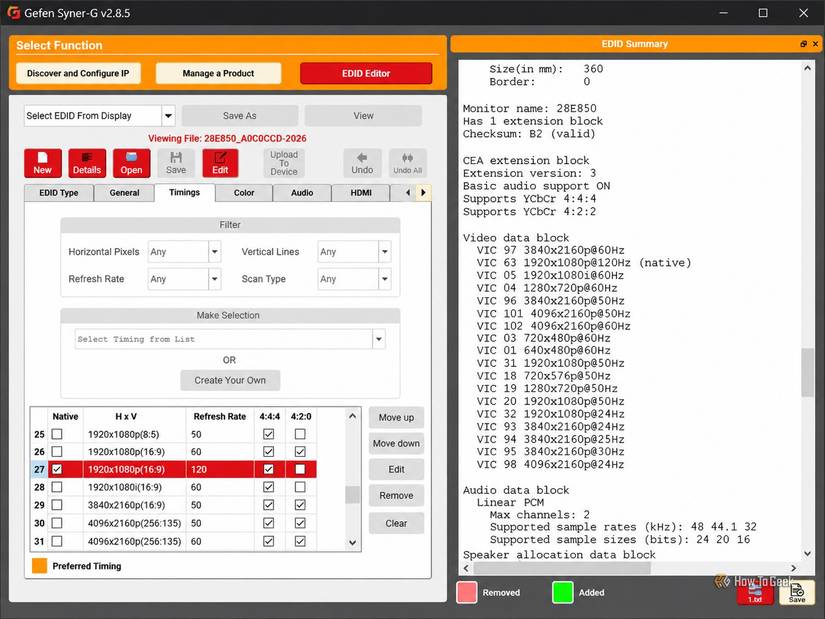Click Discover and Configure IP button
The height and width of the screenshot is (619, 825).
point(78,74)
